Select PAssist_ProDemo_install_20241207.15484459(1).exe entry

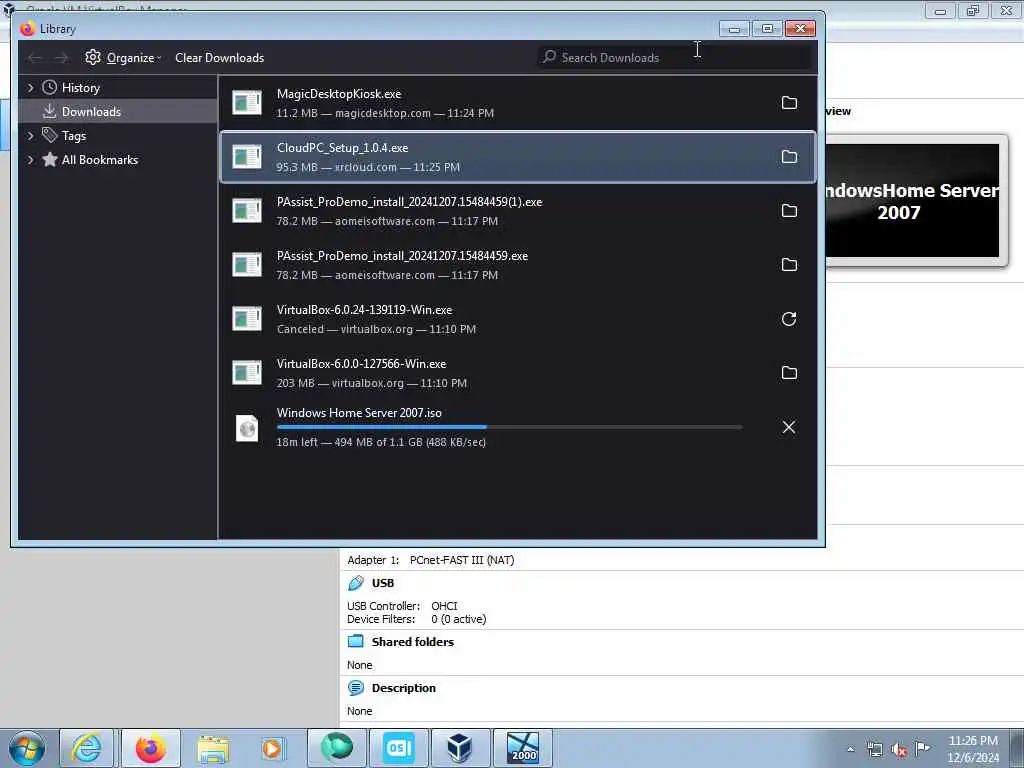click(517, 211)
